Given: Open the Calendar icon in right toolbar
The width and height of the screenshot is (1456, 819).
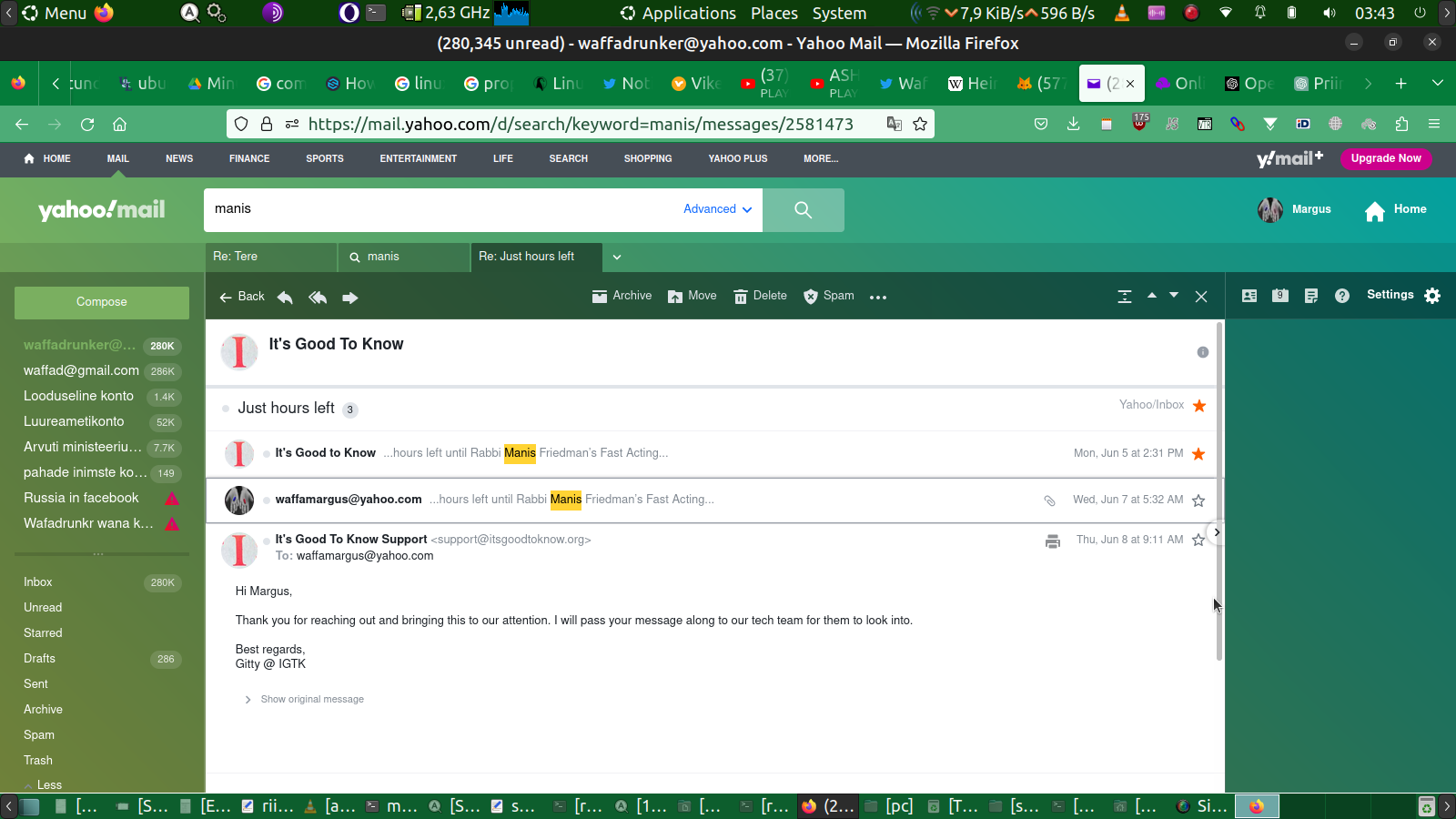Looking at the screenshot, I should pos(1280,296).
